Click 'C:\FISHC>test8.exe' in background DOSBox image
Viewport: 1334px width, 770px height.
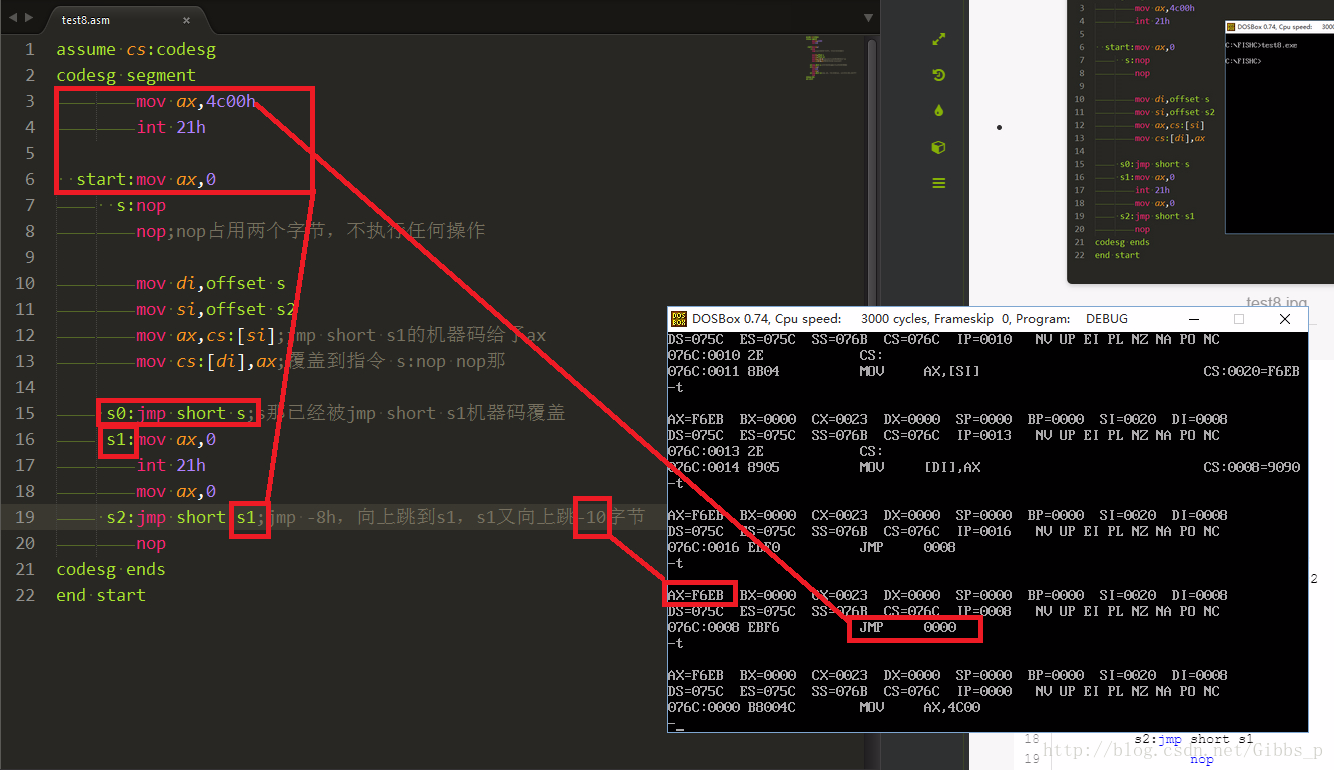(x=1261, y=46)
